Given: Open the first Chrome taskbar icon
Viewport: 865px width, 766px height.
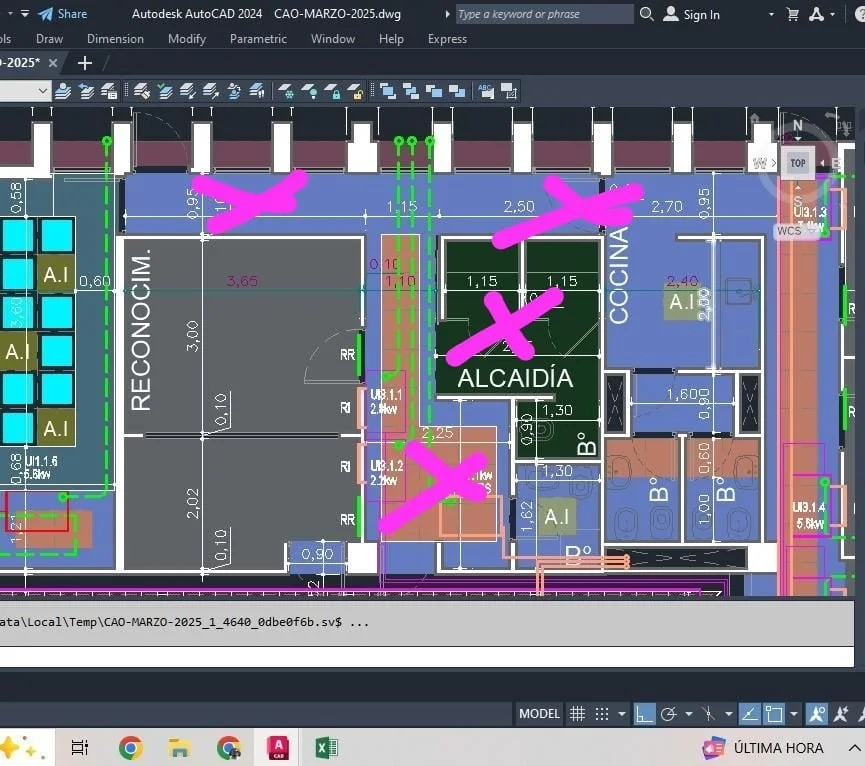Looking at the screenshot, I should 131,748.
